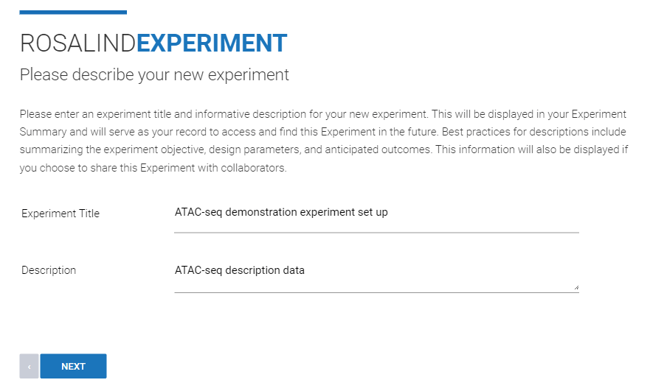Place cursor after 'set up' in title

tap(389, 212)
